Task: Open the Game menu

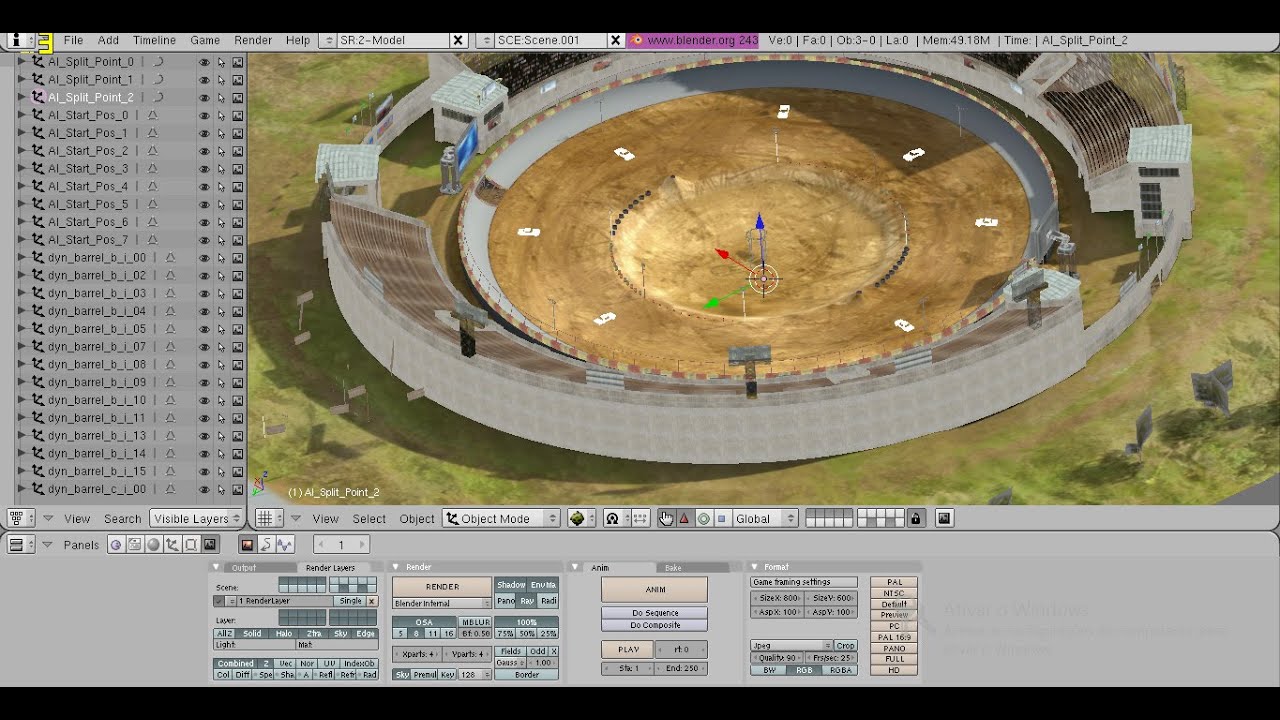Action: point(205,40)
